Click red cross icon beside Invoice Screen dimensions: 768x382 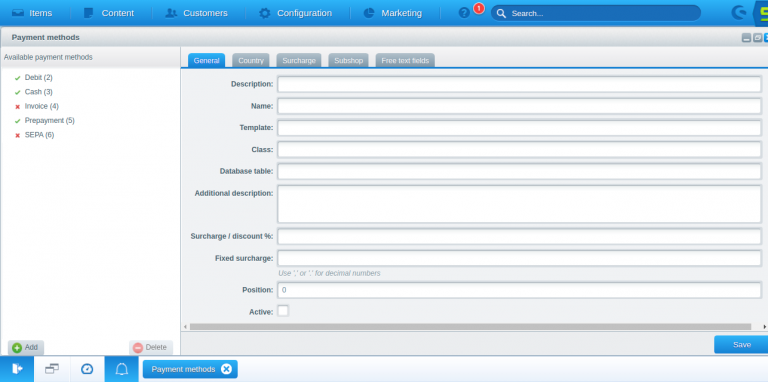point(18,106)
